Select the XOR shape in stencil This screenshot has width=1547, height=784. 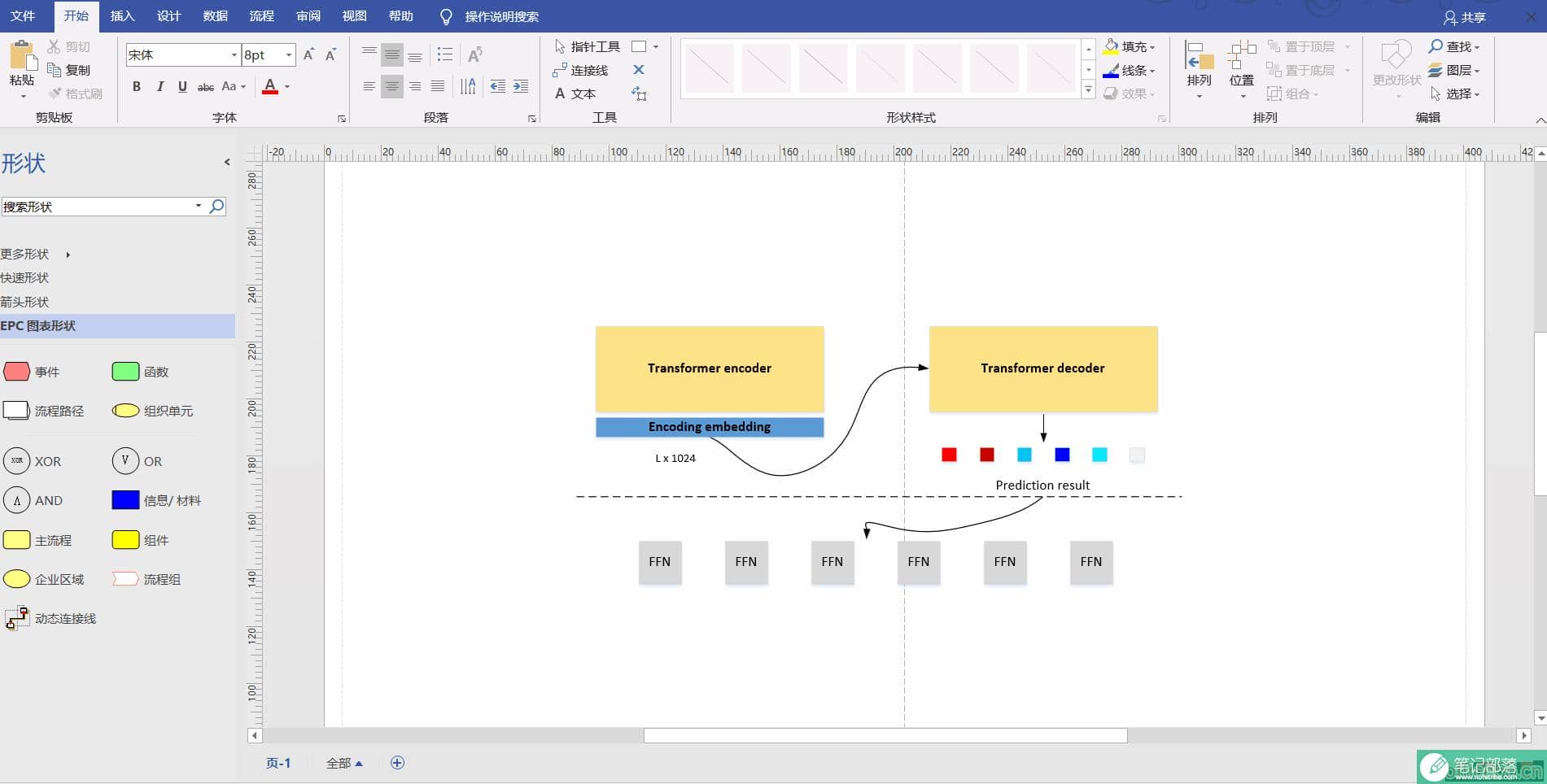(16, 460)
